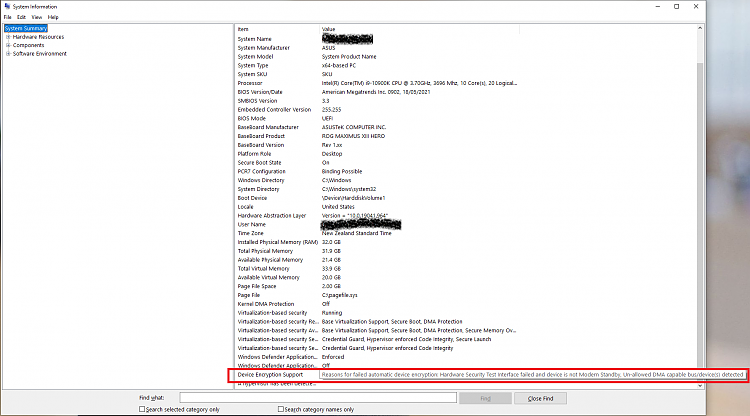Select the Total Virtual Memory row
Image resolution: width=750 pixels, height=416 pixels.
[x=377, y=269]
